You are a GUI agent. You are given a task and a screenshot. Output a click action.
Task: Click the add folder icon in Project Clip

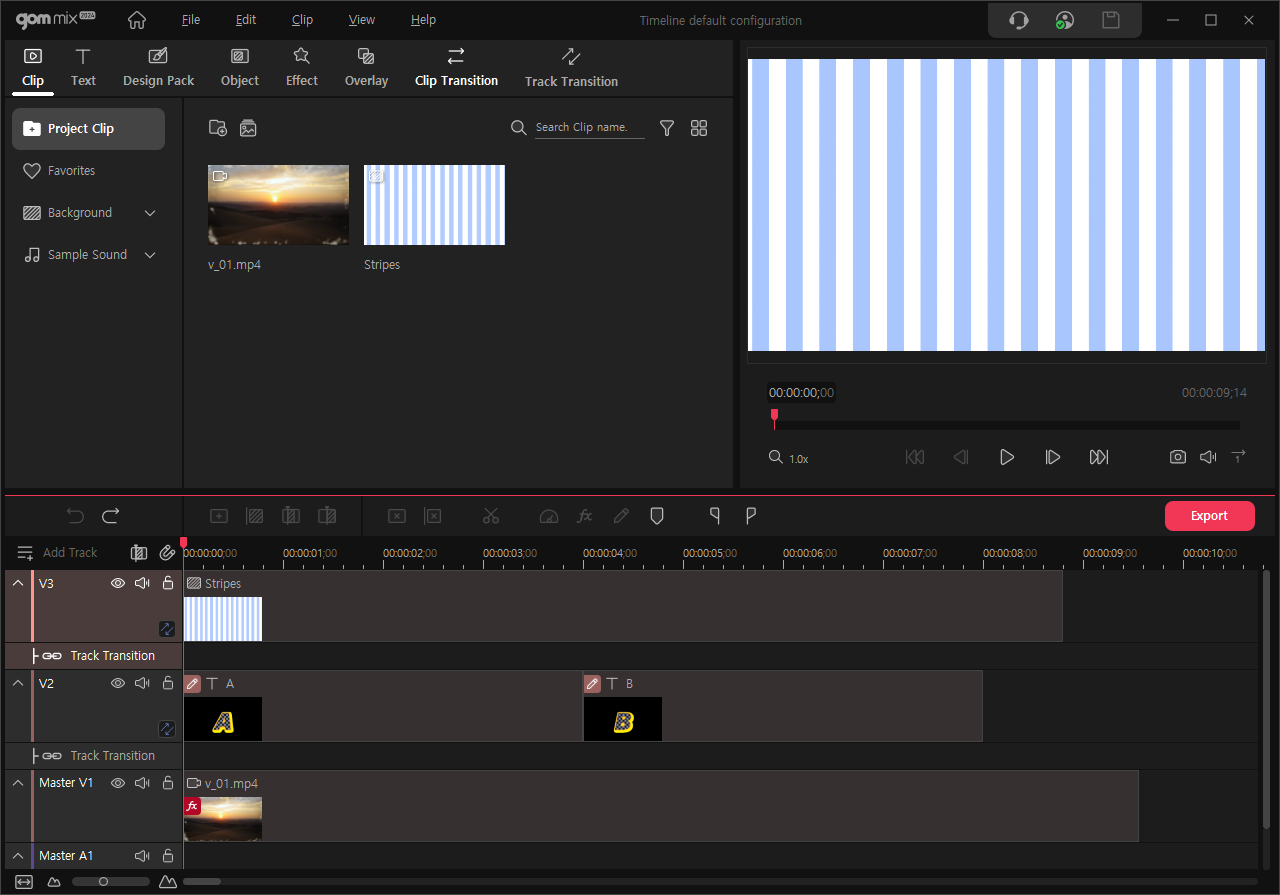[x=217, y=128]
